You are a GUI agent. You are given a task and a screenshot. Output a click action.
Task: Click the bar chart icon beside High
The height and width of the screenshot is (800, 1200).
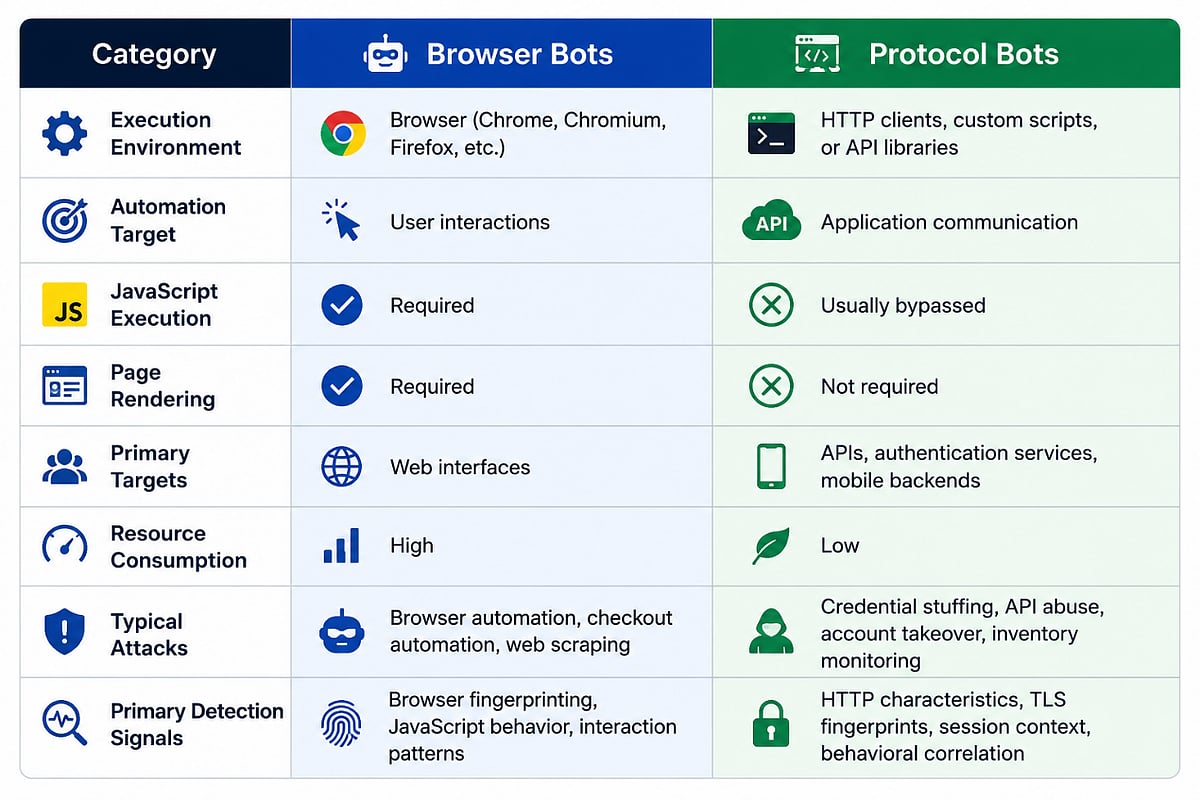tap(341, 546)
